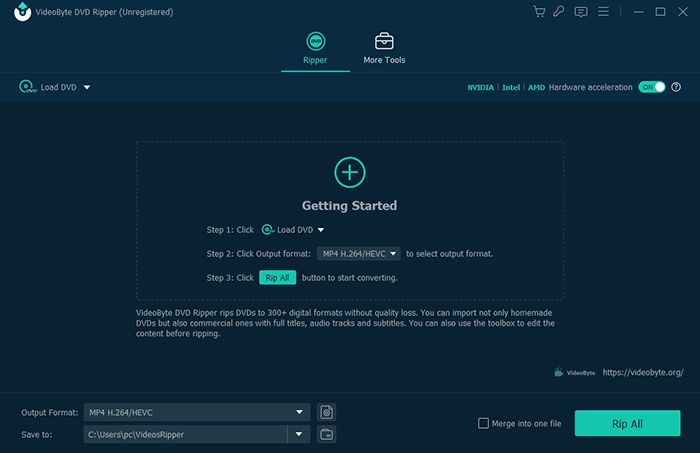Click the VideoByte logo near the link
Screen dimensions: 700x453
point(575,372)
